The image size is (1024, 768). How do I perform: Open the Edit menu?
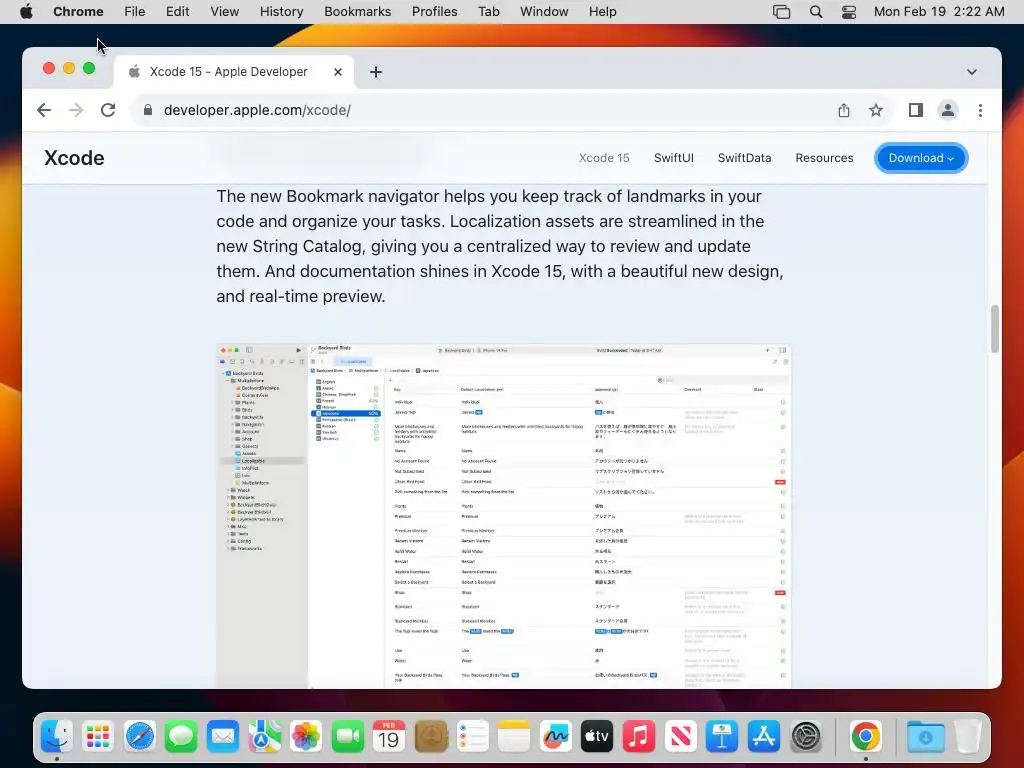(177, 12)
